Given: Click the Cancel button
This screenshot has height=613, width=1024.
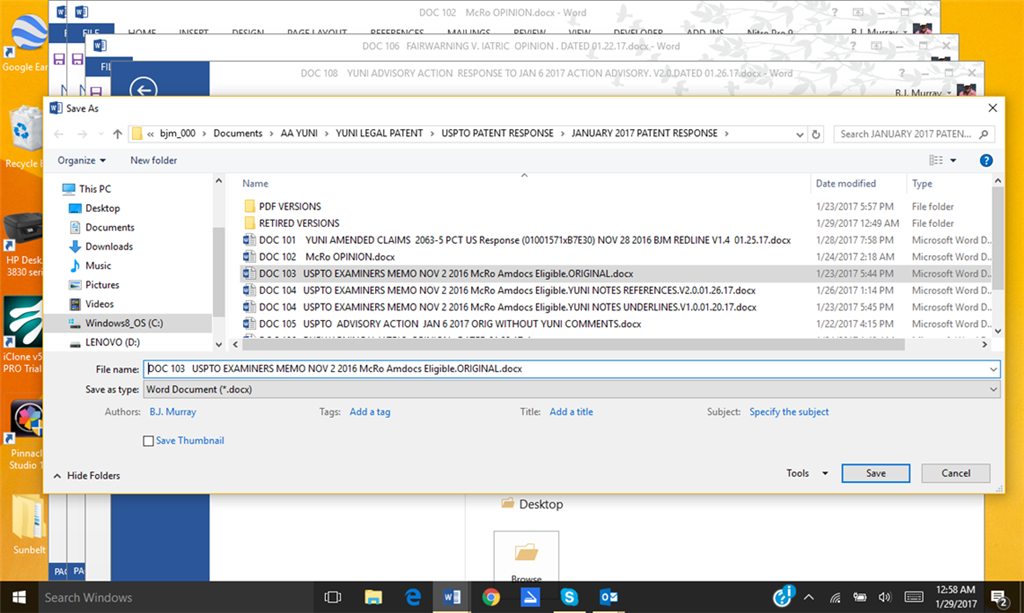Looking at the screenshot, I should tap(955, 473).
